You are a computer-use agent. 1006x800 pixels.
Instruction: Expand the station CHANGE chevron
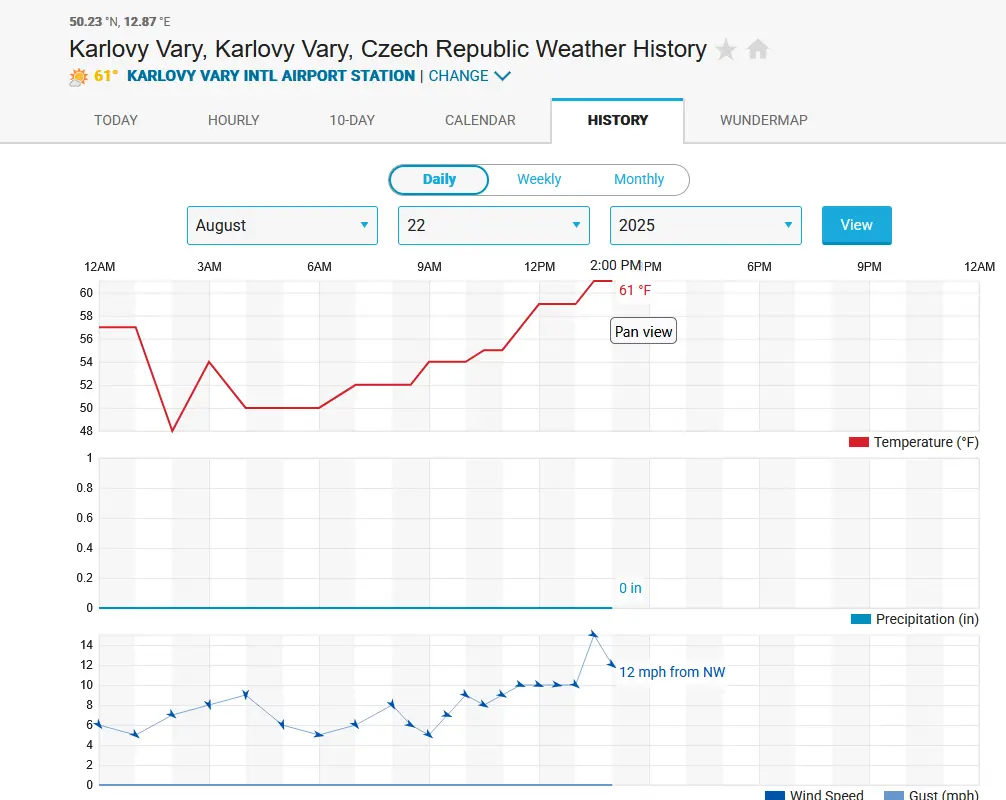(x=502, y=76)
